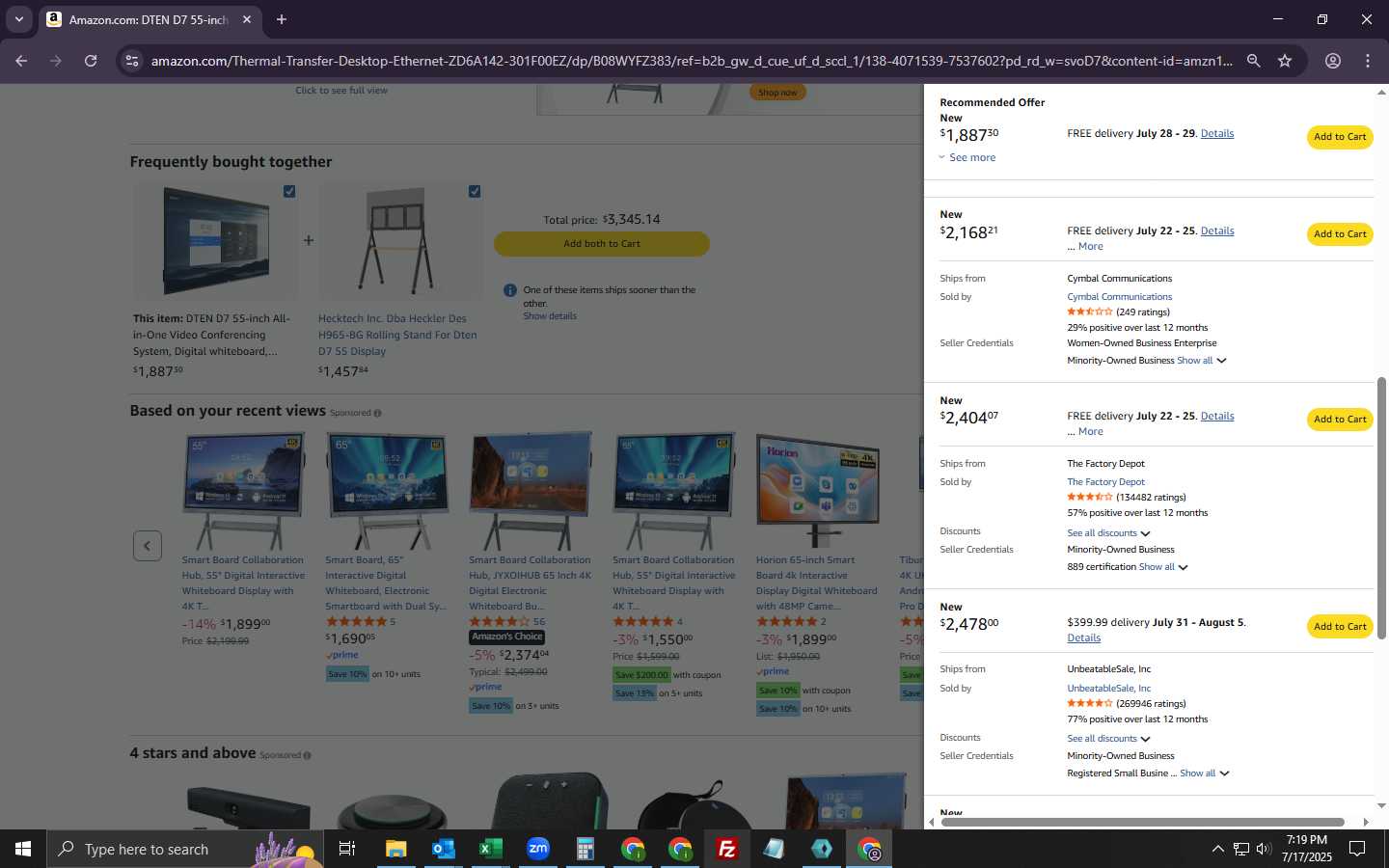
Task: Click scroll right arrow in offers panel
Action: click(1366, 822)
